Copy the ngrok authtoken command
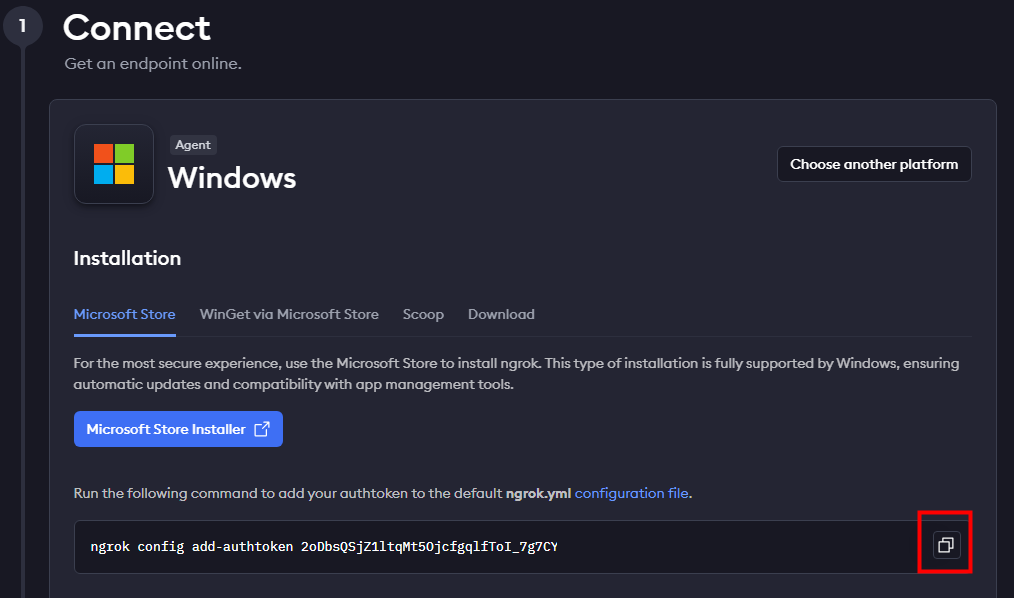 click(945, 545)
